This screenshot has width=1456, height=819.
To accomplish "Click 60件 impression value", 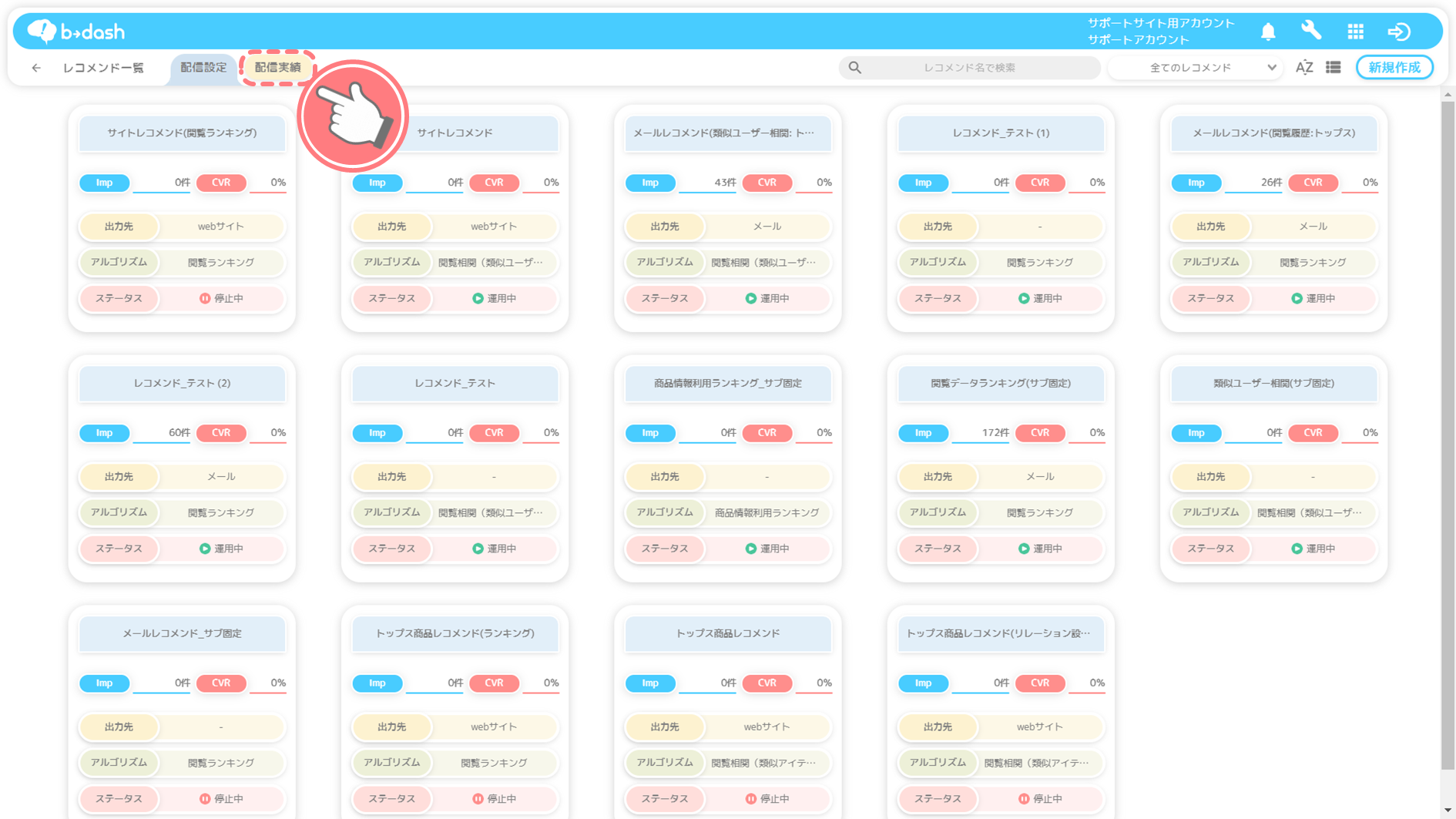I will tap(179, 433).
